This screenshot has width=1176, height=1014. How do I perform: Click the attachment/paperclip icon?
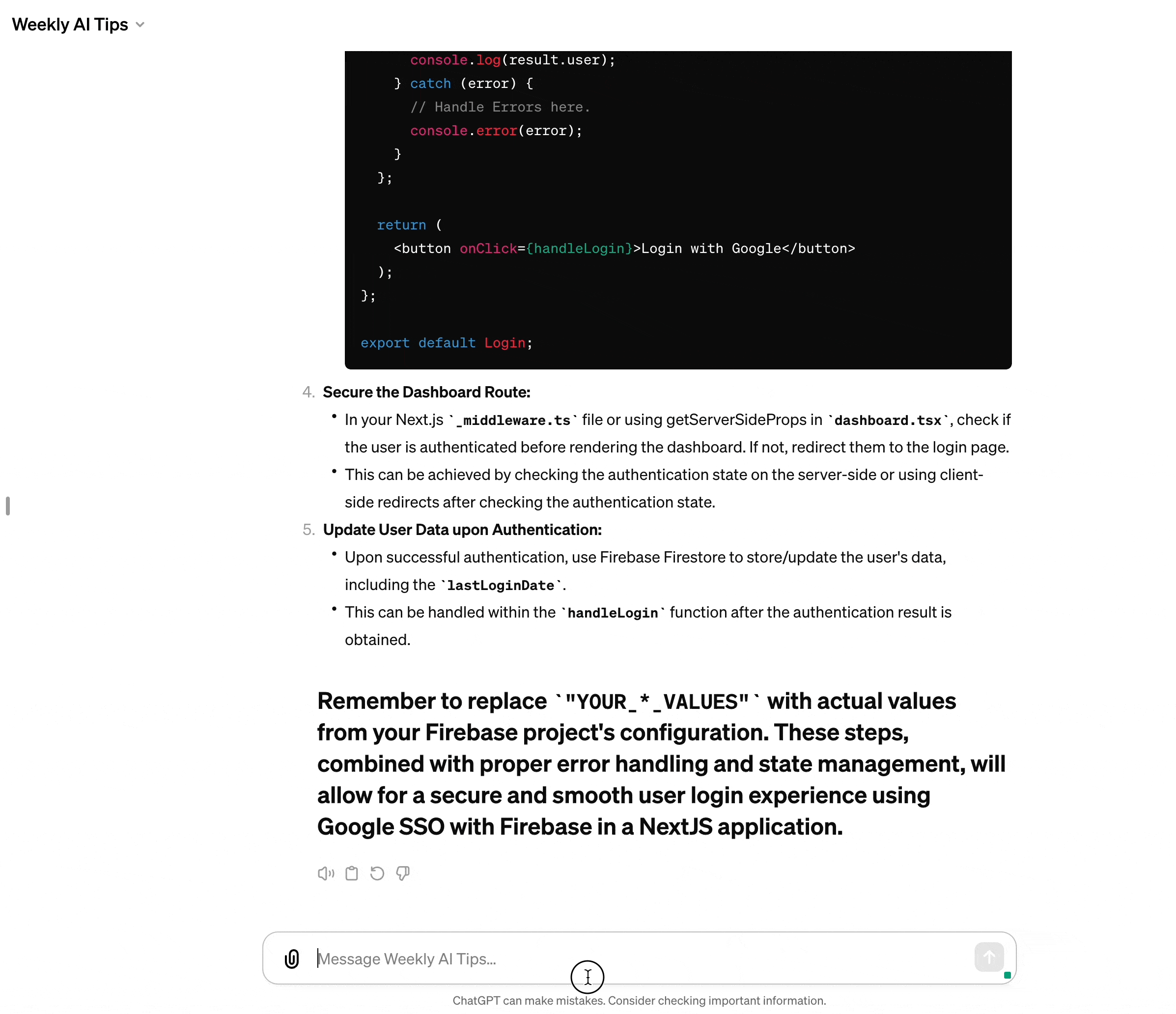coord(291,957)
